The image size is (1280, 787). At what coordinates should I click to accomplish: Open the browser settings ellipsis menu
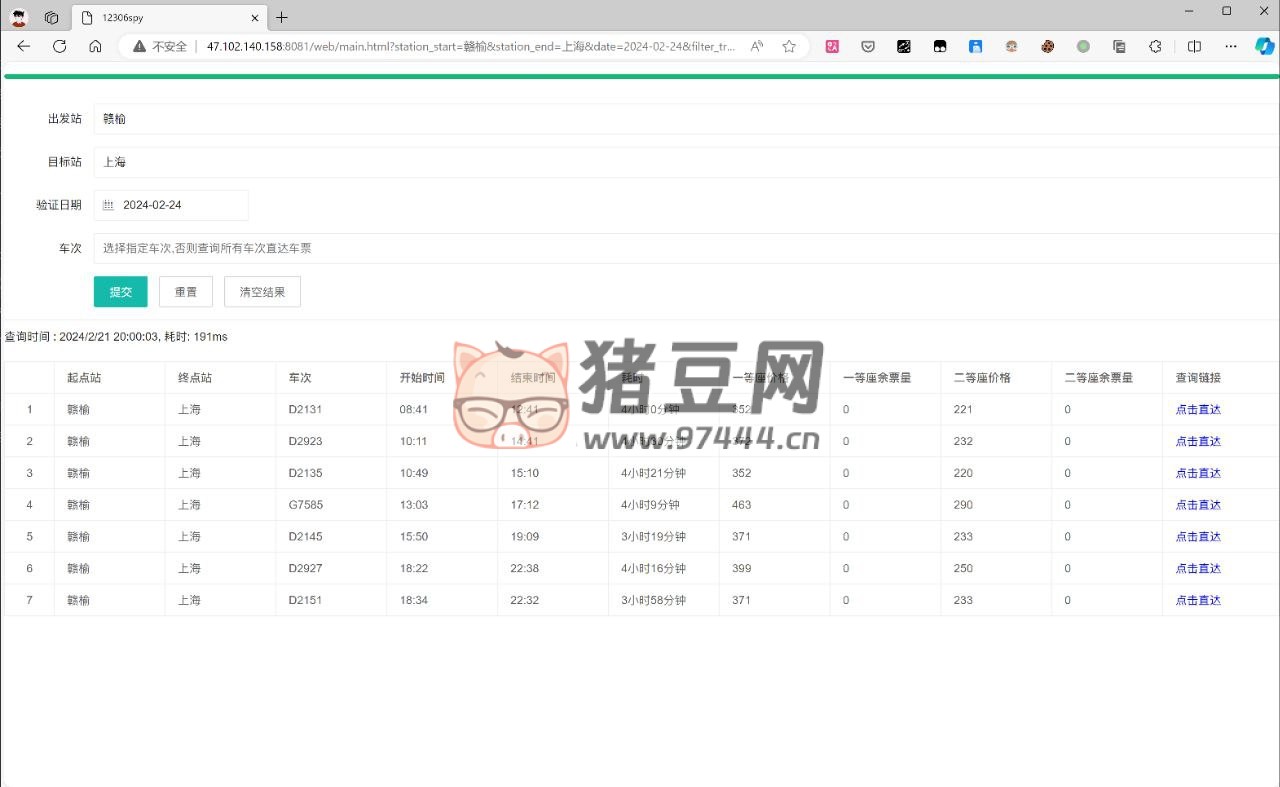click(x=1230, y=46)
